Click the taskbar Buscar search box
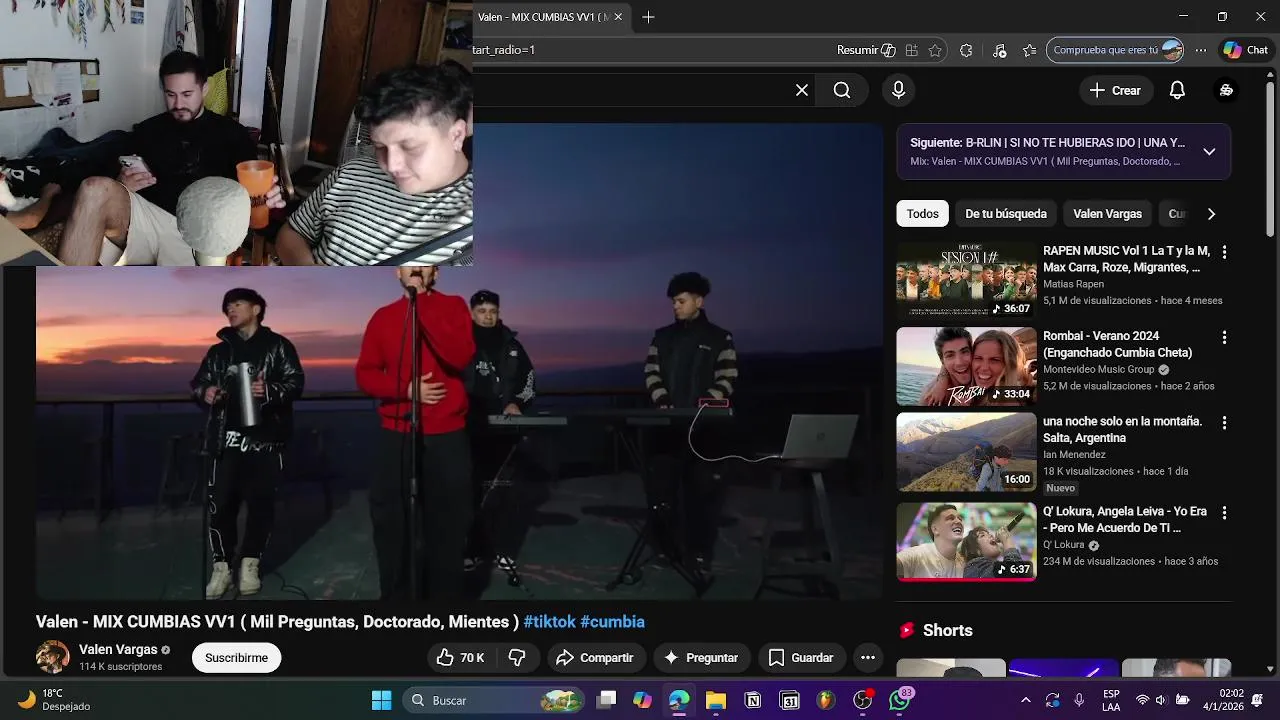This screenshot has height=720, width=1280. coord(494,700)
